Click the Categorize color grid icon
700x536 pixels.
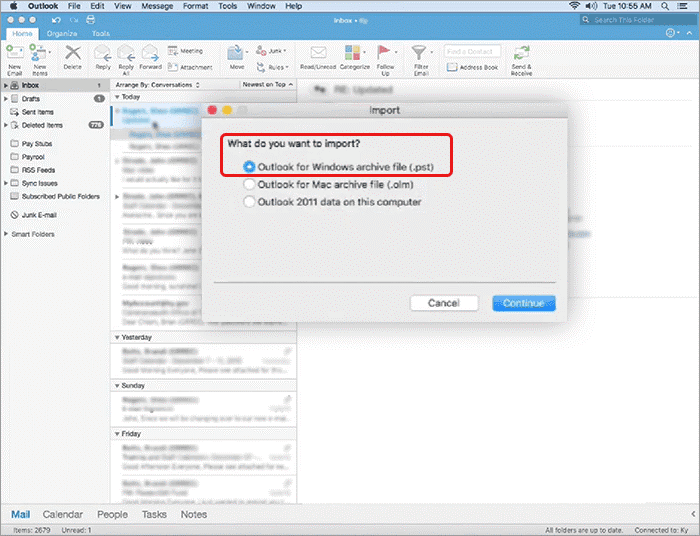click(x=352, y=53)
